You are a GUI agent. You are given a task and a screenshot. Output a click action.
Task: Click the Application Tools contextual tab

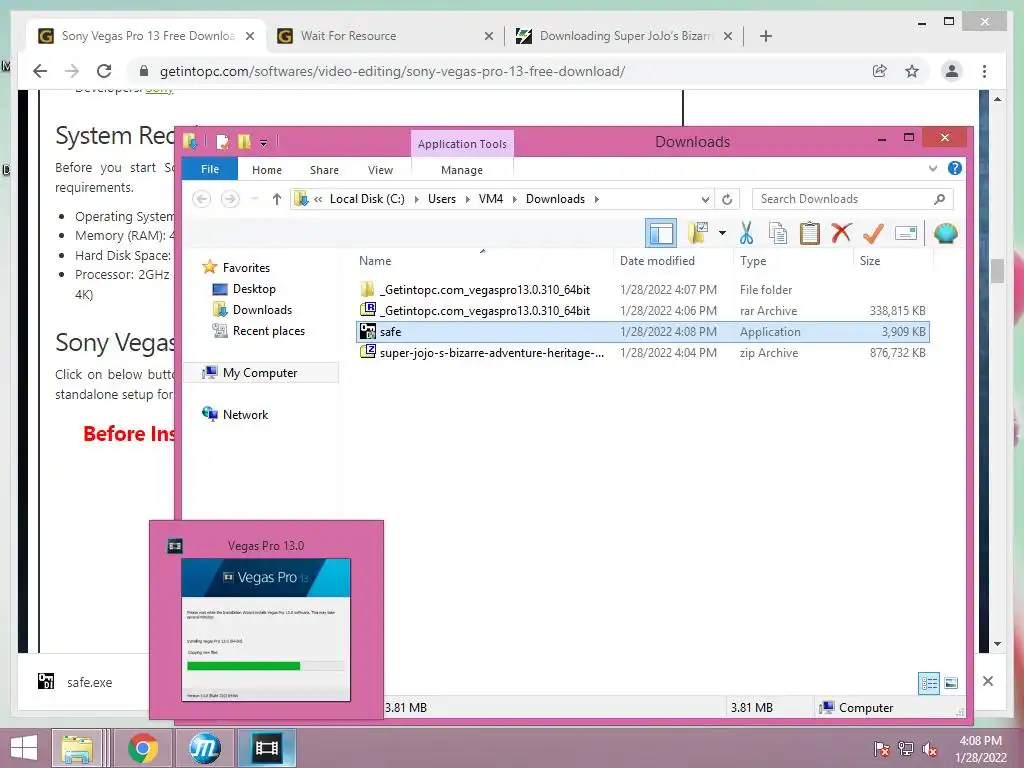(x=462, y=144)
